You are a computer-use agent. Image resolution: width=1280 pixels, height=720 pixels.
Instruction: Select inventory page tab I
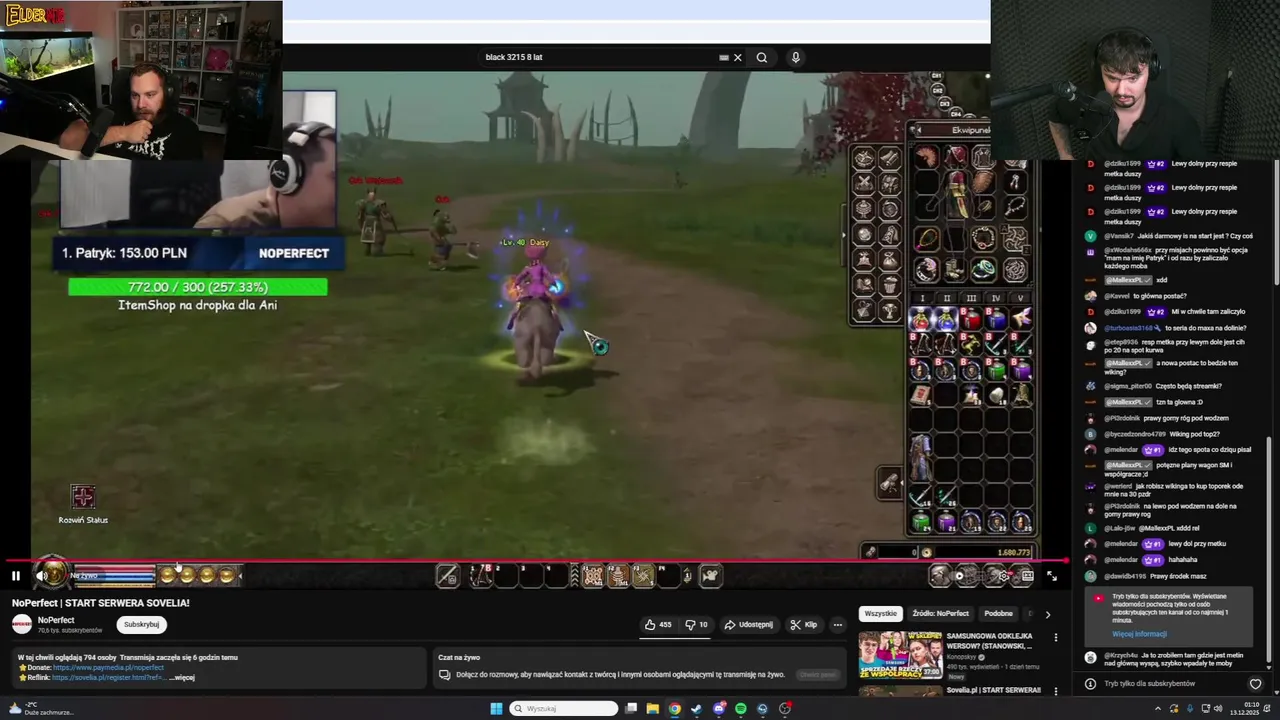point(922,298)
